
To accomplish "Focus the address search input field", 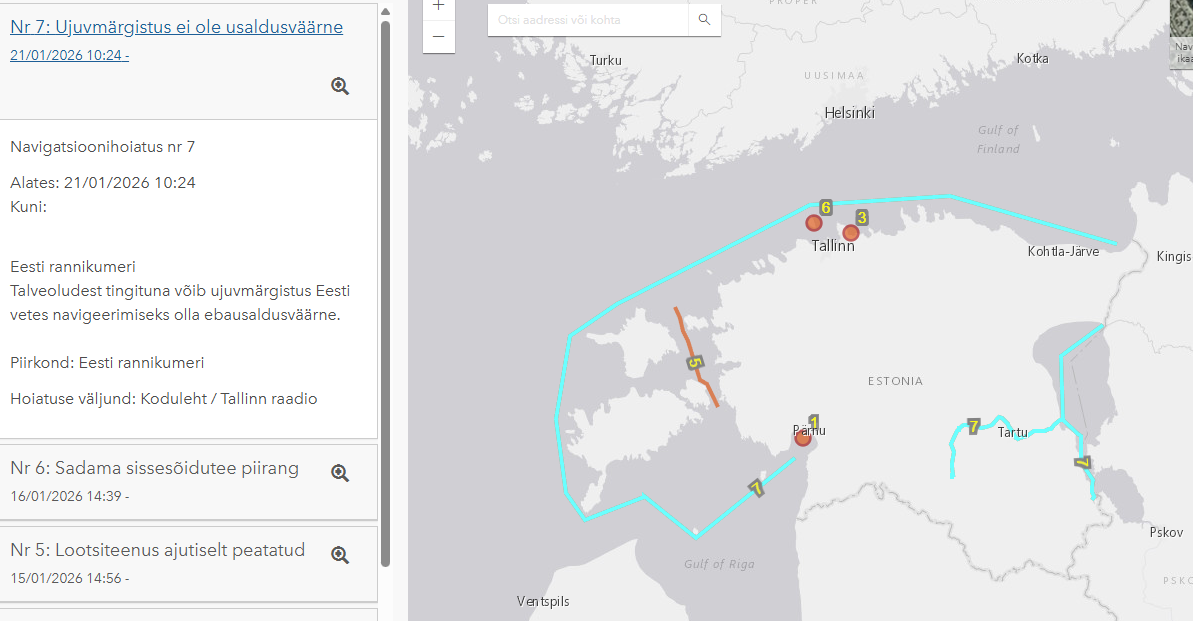I will click(588, 19).
